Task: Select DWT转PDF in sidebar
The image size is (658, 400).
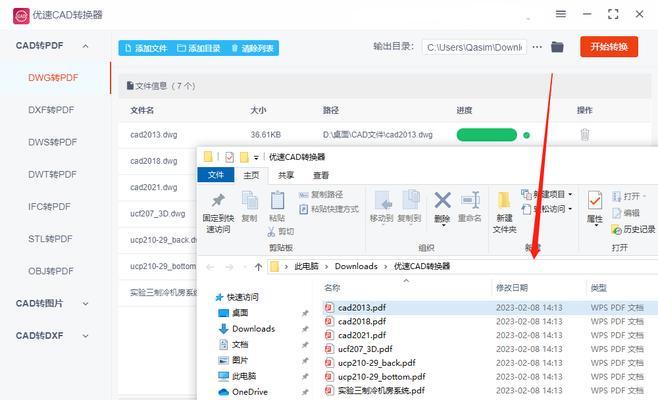Action: tap(52, 174)
